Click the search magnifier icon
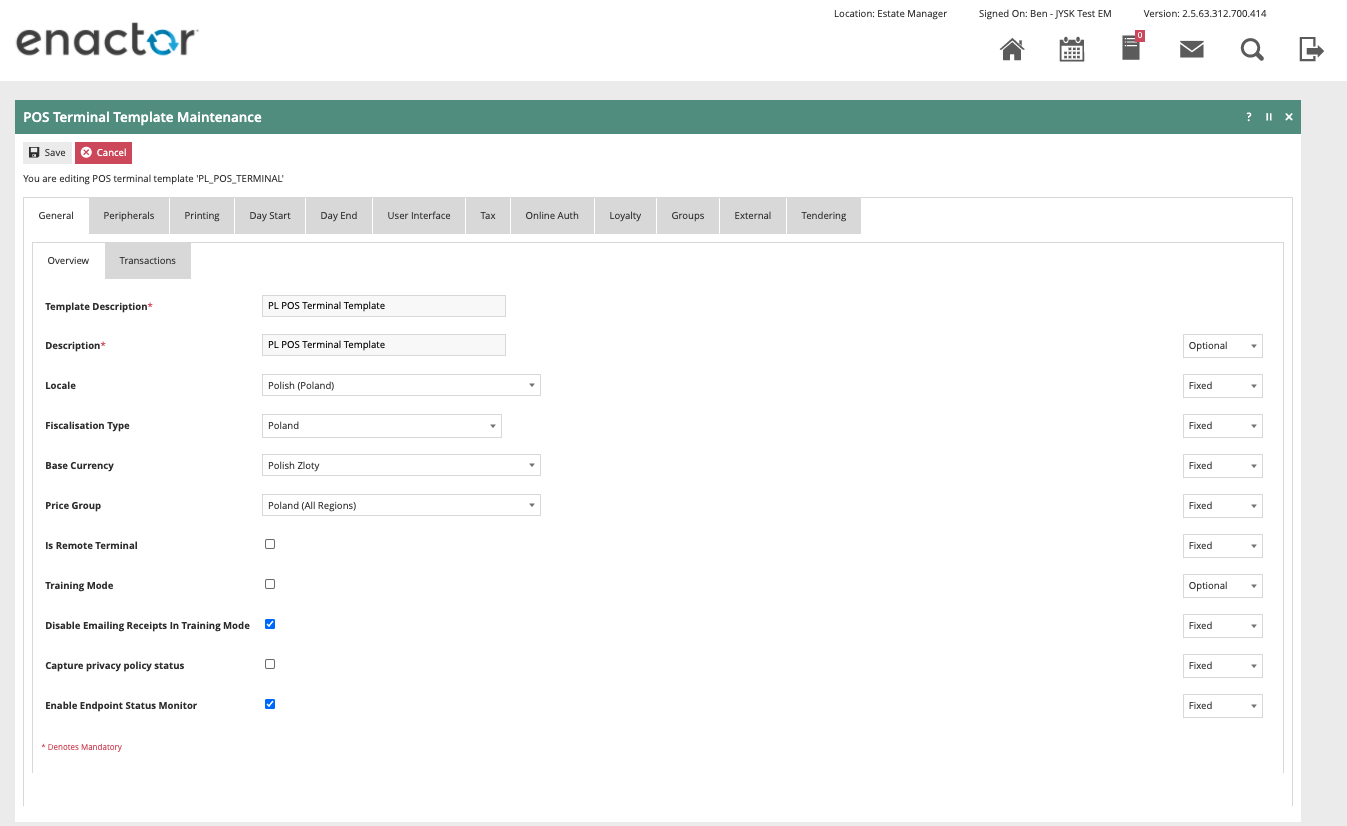This screenshot has width=1347, height=826. (x=1252, y=49)
